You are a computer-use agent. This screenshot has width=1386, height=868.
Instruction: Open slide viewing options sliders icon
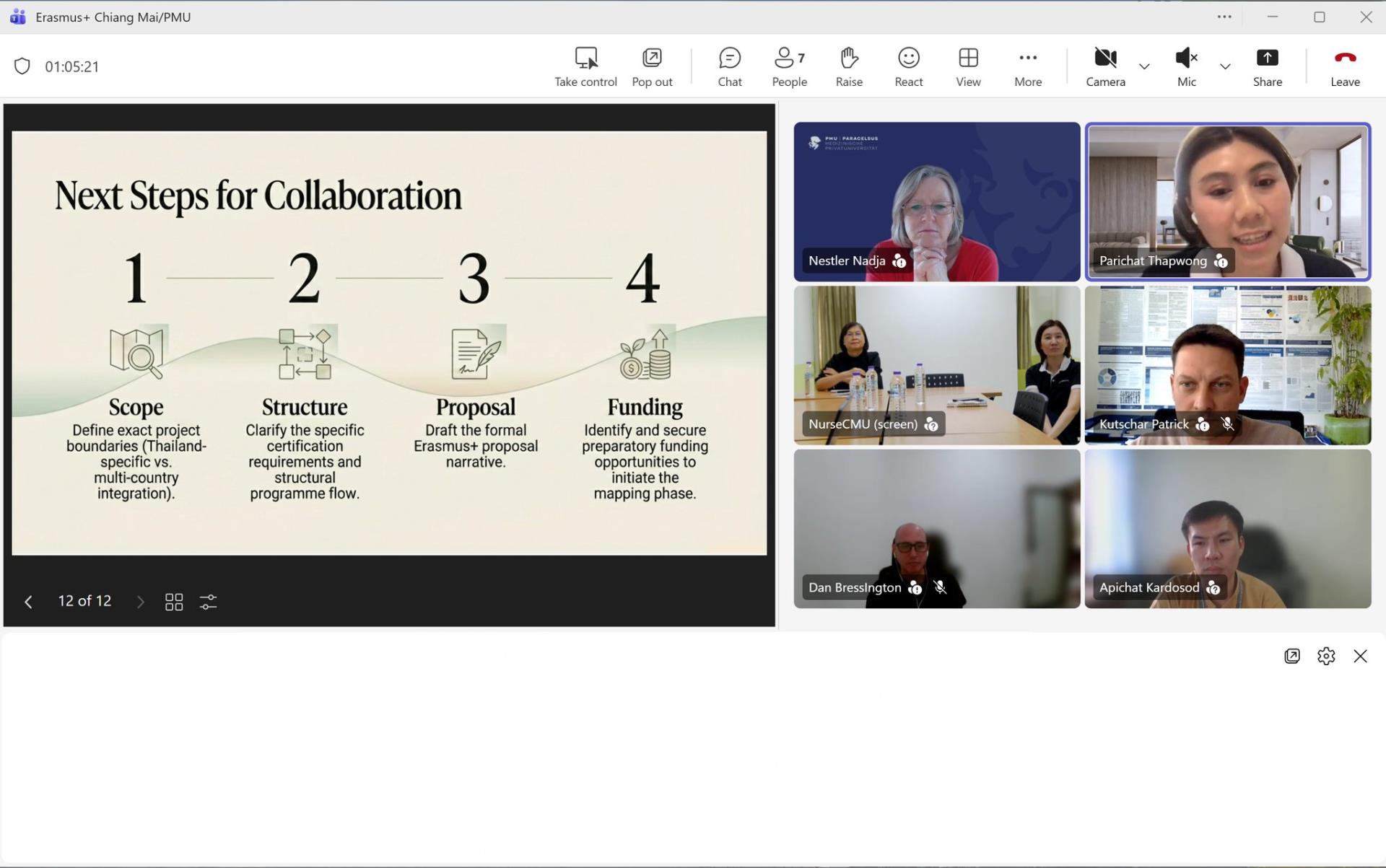208,602
